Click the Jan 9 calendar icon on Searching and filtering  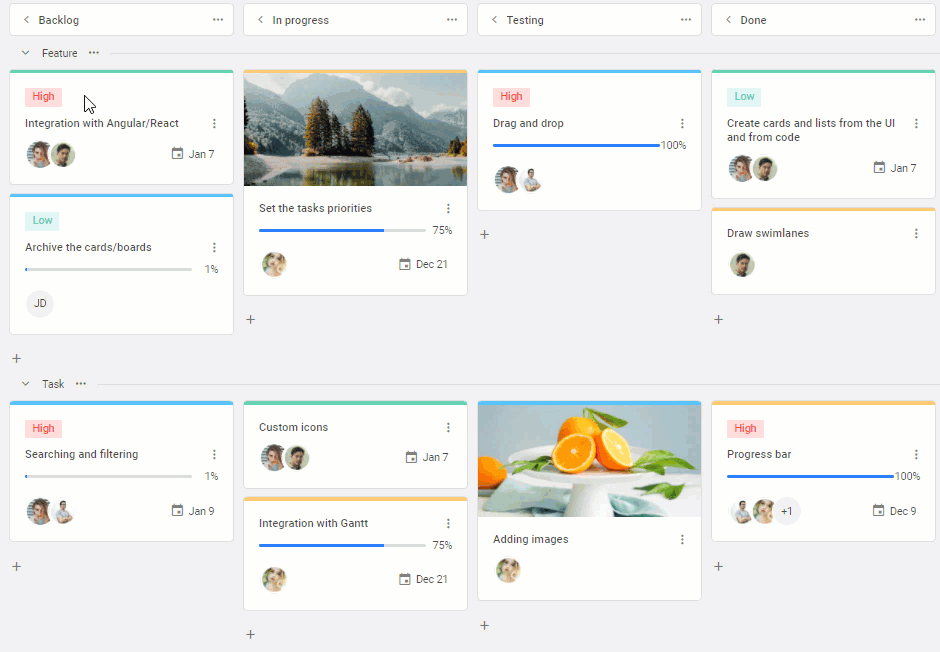tap(177, 511)
